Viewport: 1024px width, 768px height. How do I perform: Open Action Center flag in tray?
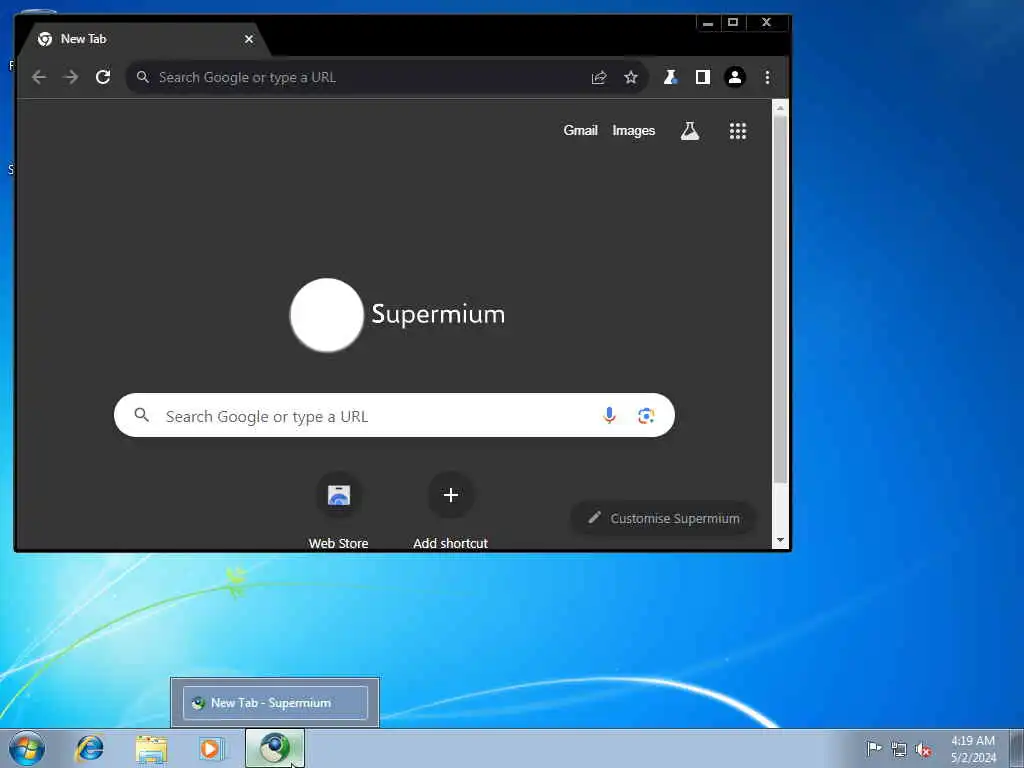pos(874,748)
